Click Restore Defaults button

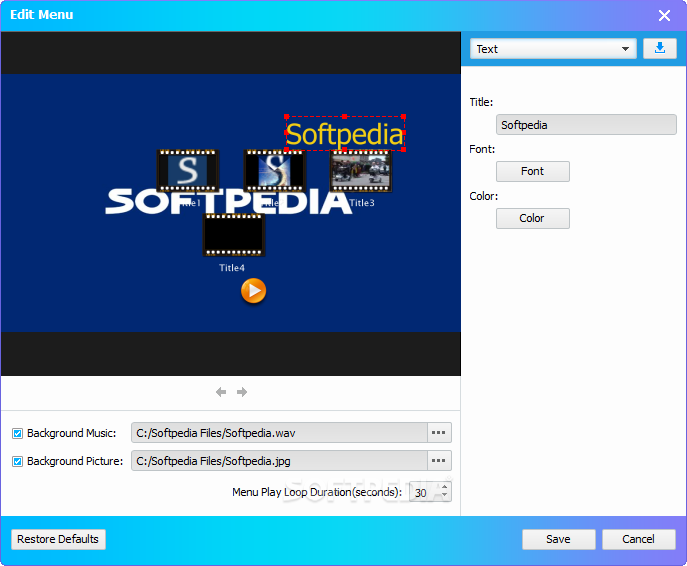click(58, 539)
